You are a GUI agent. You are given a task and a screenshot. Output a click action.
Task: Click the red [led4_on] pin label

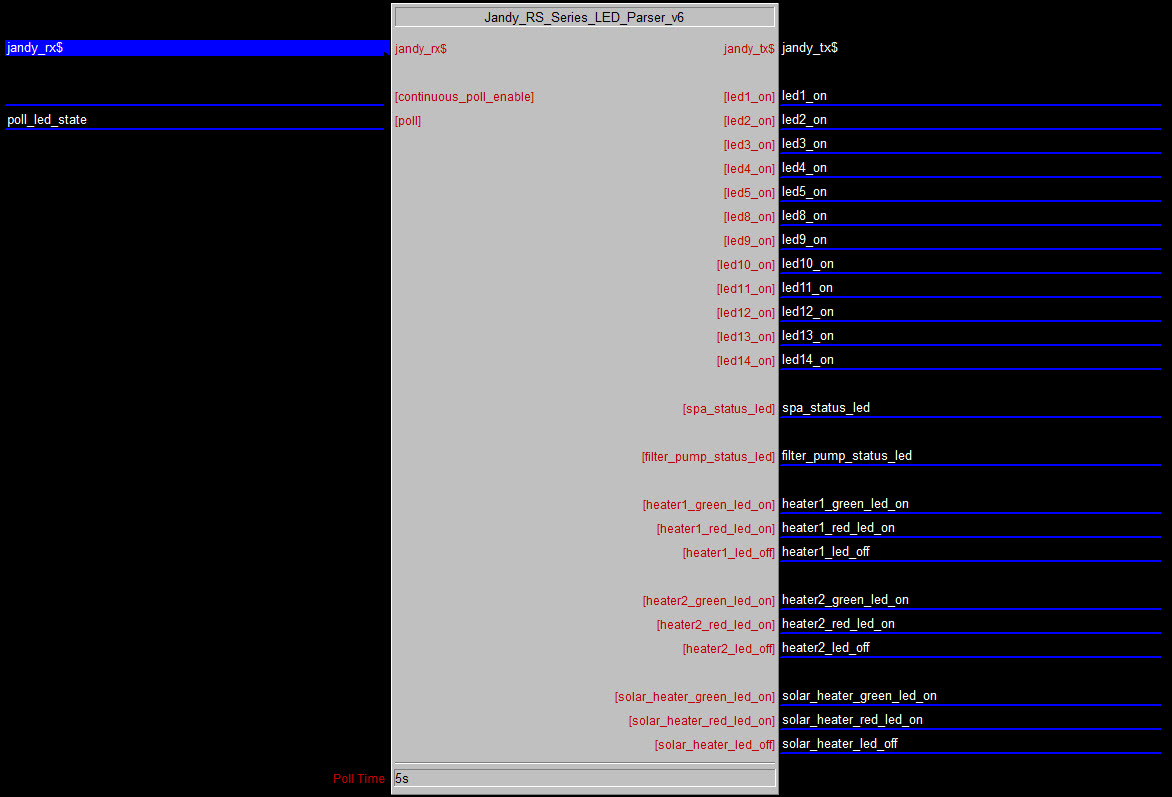tap(749, 168)
